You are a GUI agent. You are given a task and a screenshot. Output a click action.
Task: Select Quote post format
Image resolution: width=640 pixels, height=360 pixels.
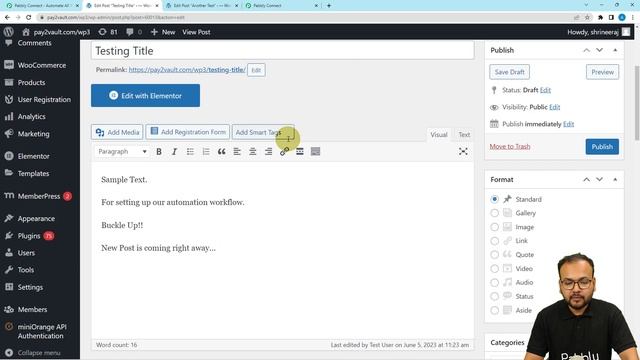(x=494, y=255)
